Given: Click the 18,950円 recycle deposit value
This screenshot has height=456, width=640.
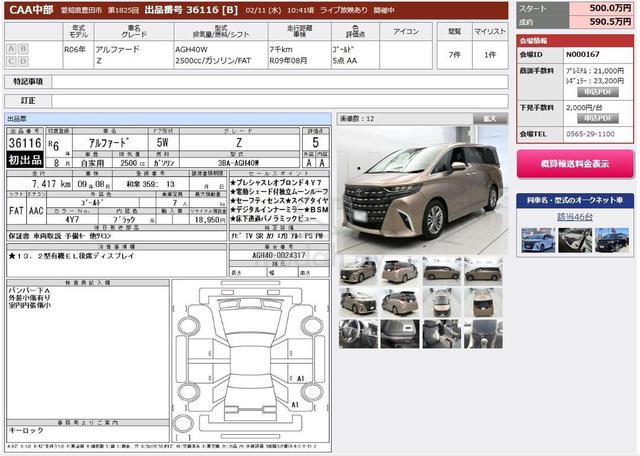Looking at the screenshot, I should click(x=210, y=220).
